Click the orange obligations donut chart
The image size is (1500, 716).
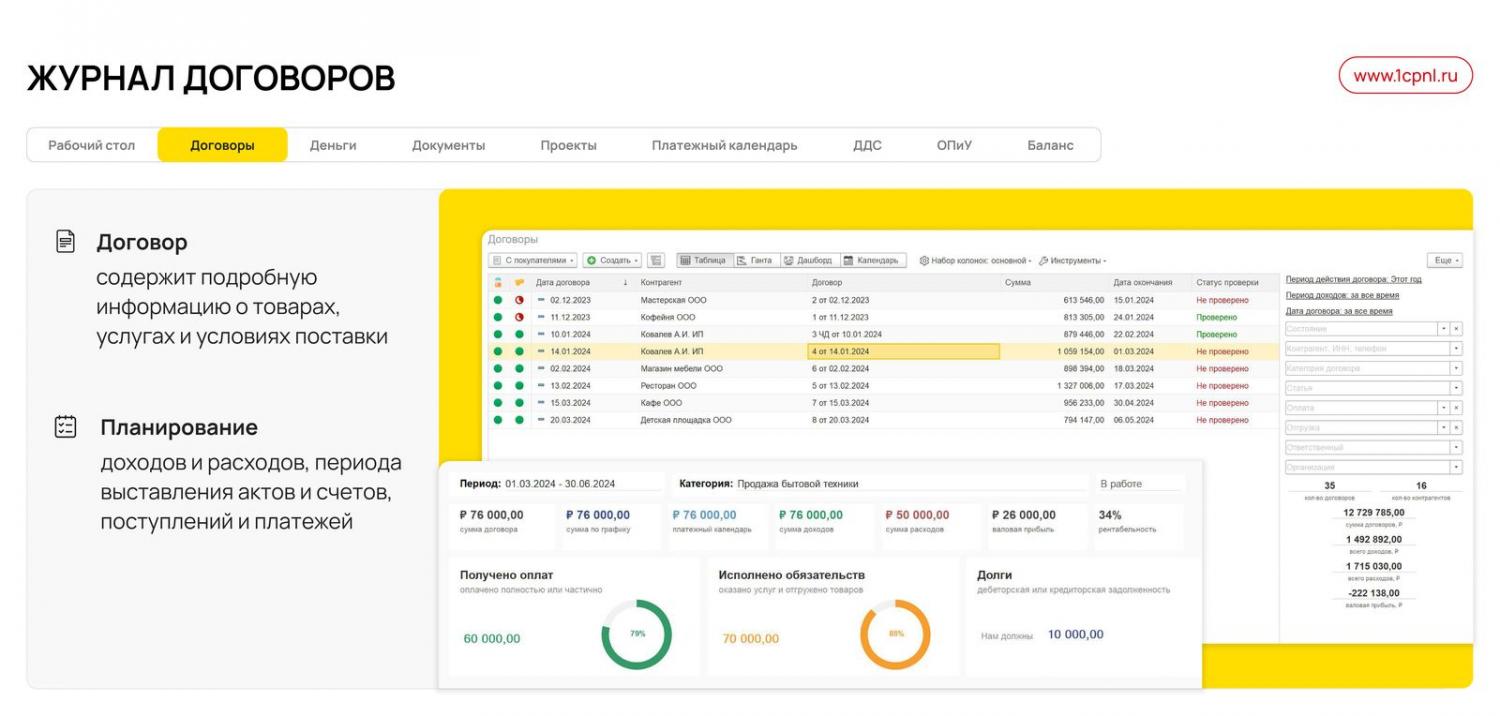895,634
